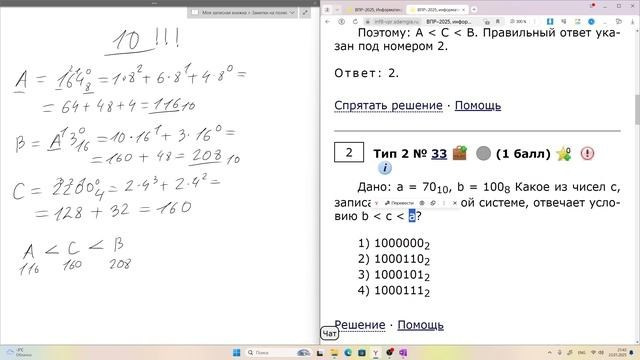Click the Ответ: 2. text
This screenshot has width=640, height=360.
pos(366,73)
